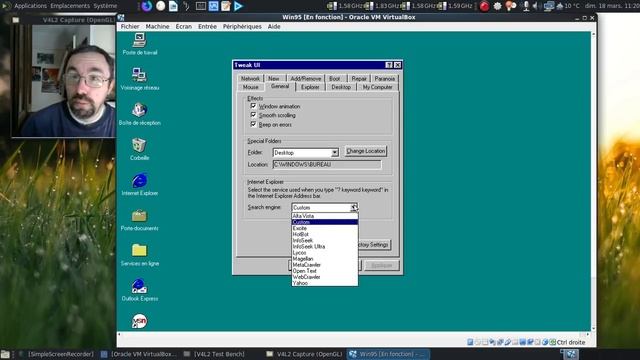Screen dimensions: 640x360
Task: Toggle the Smooth scrolling checkbox
Action: 253,115
